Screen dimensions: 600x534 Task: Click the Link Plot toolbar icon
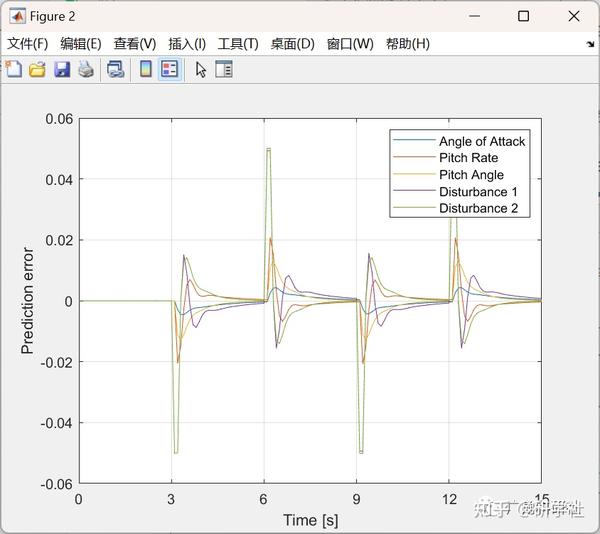pyautogui.click(x=116, y=70)
